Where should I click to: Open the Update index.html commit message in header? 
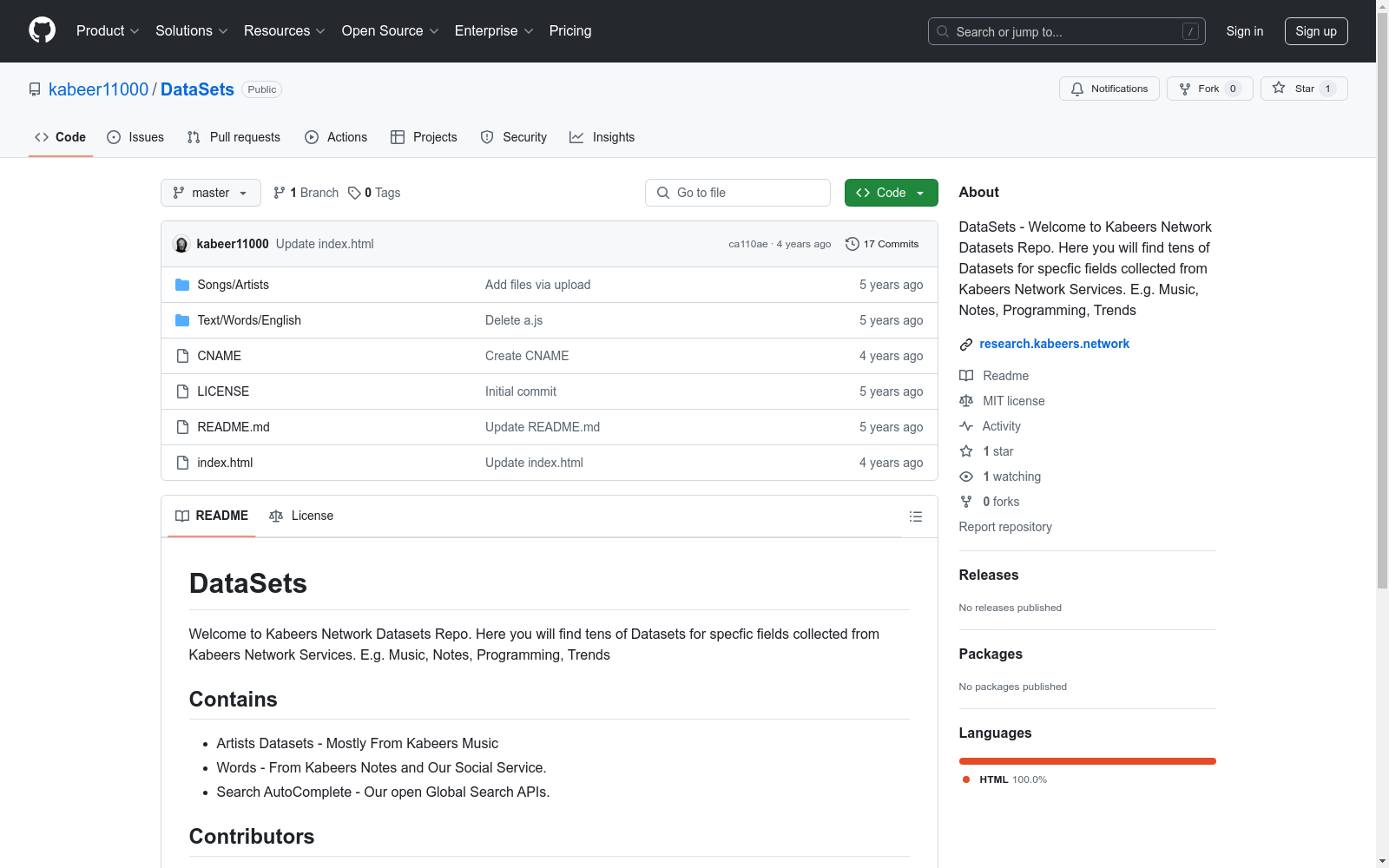[325, 244]
